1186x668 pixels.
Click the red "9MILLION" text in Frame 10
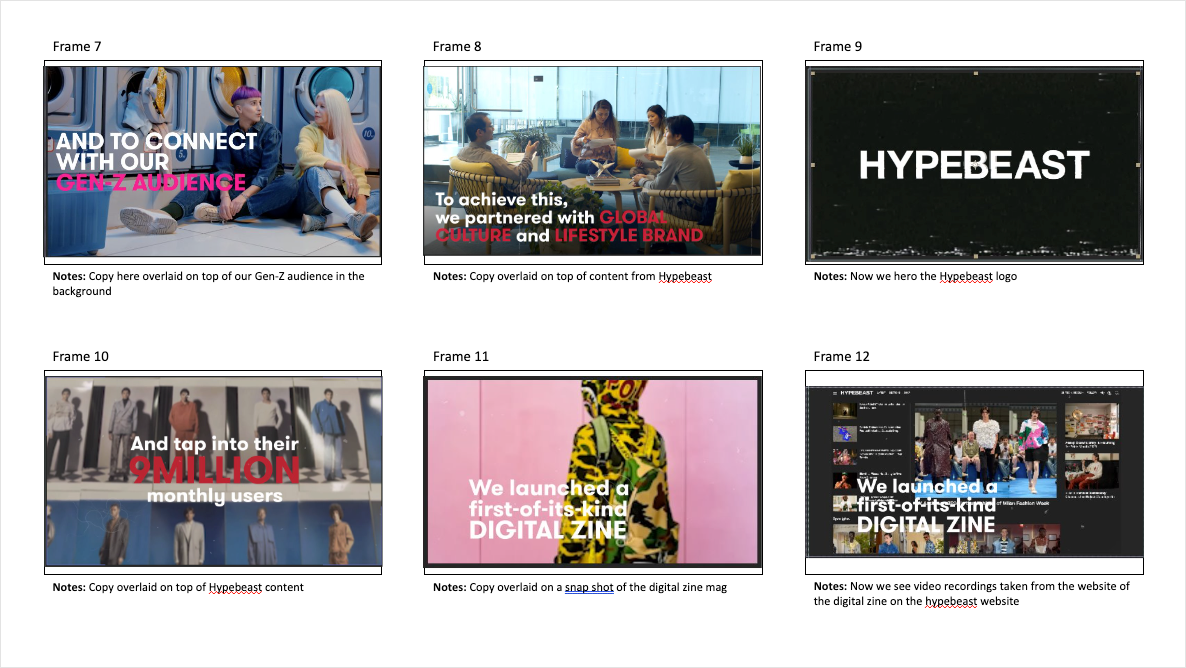click(213, 470)
